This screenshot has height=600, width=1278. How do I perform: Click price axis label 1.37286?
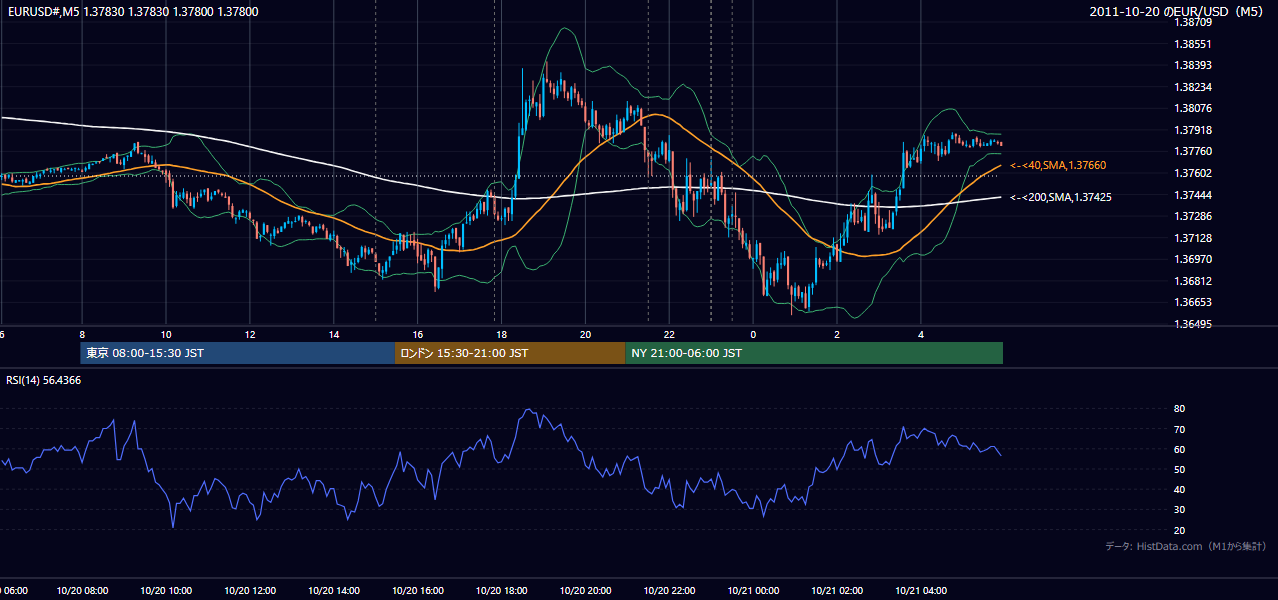tap(1194, 216)
